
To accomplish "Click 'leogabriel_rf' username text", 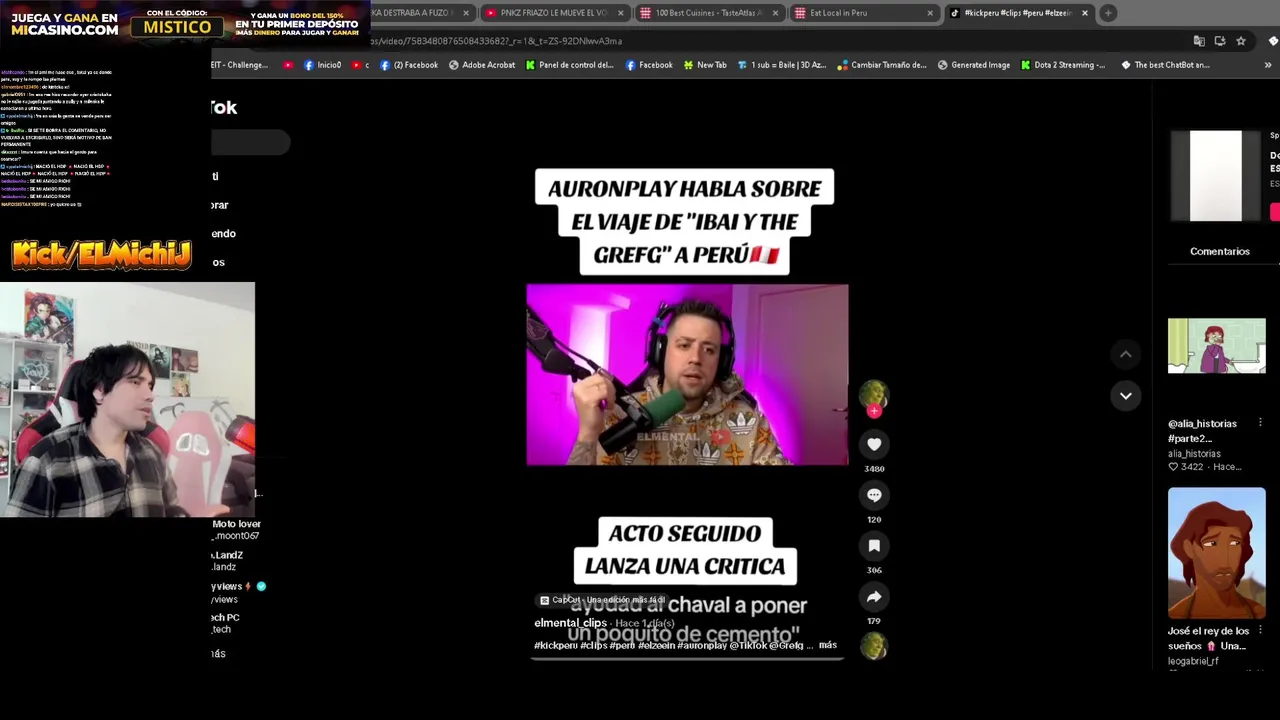I will [x=1193, y=661].
